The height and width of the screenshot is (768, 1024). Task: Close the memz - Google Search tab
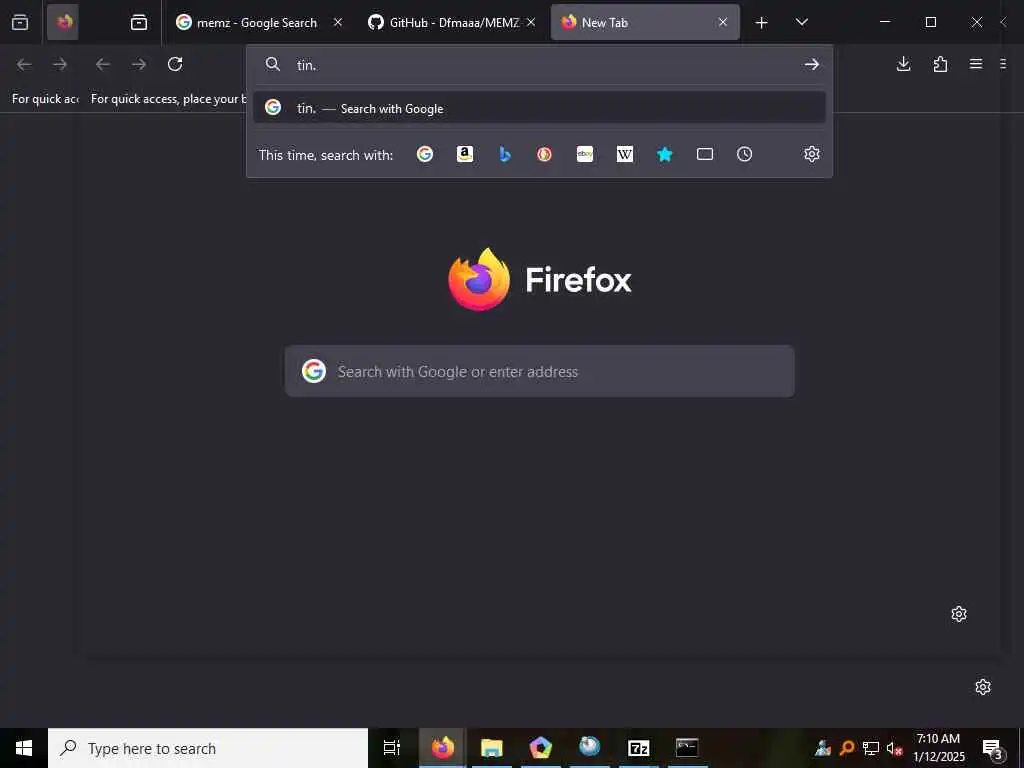click(x=338, y=22)
